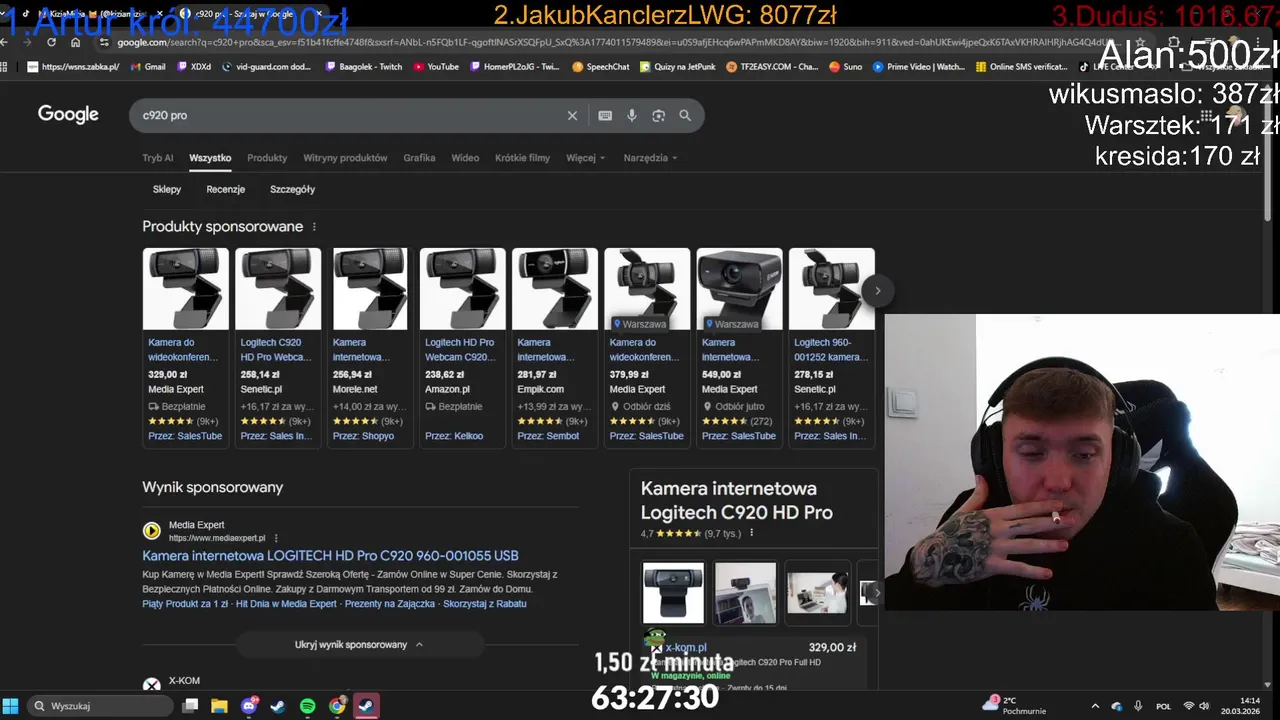Screen dimensions: 1280x720
Task: Go to browser home icon
Action: pyautogui.click(x=75, y=42)
